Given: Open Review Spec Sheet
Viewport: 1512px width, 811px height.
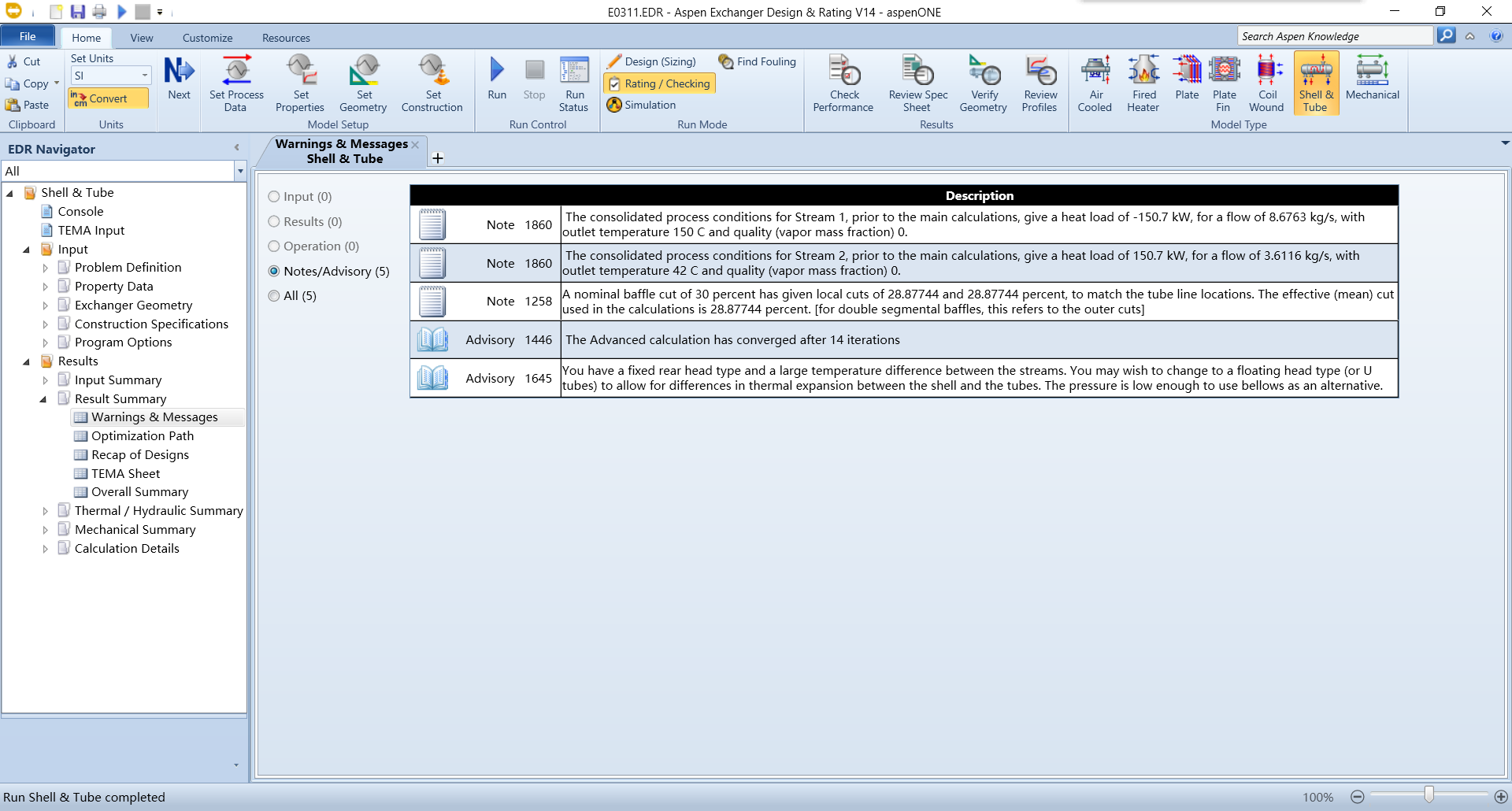Looking at the screenshot, I should click(917, 83).
